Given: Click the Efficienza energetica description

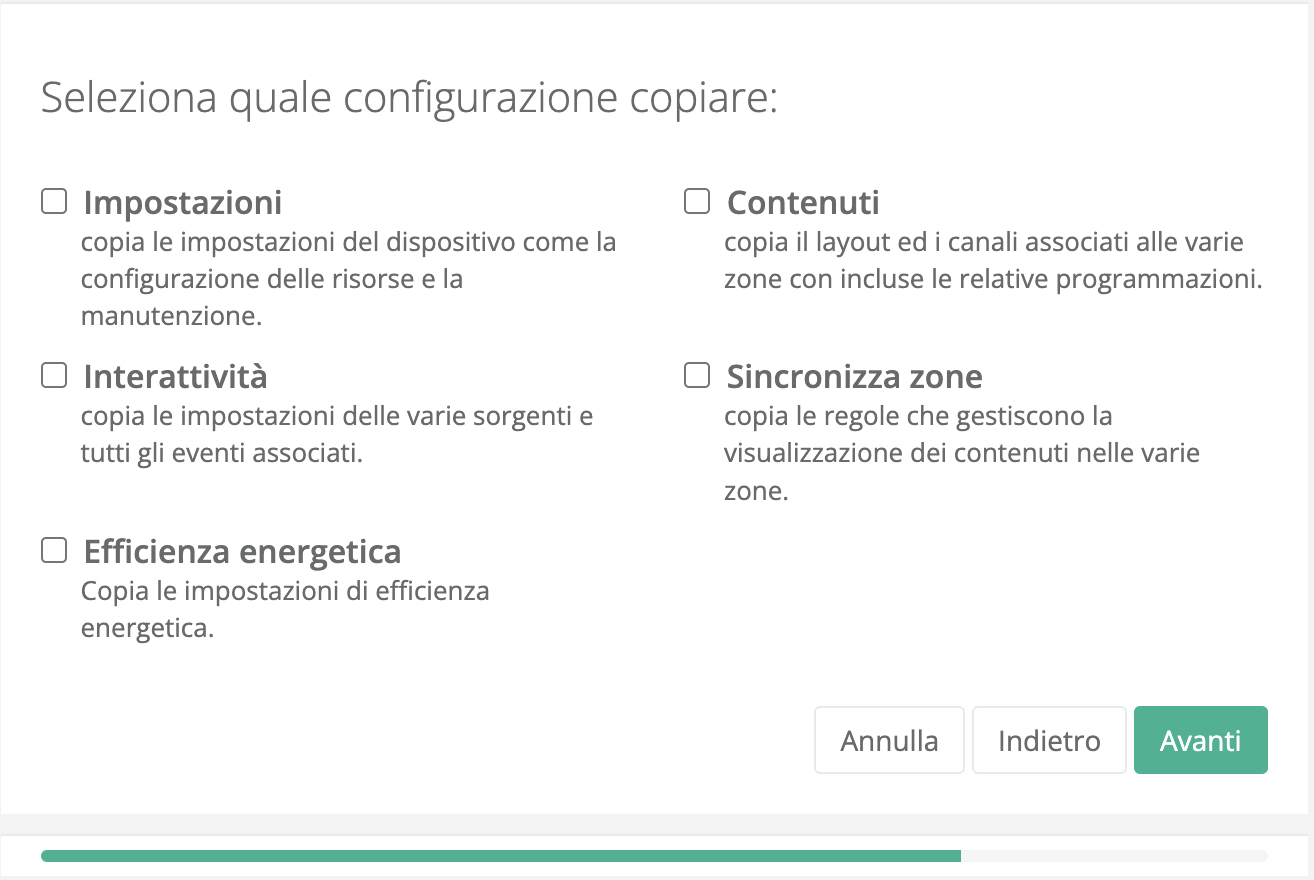Looking at the screenshot, I should coord(285,609).
